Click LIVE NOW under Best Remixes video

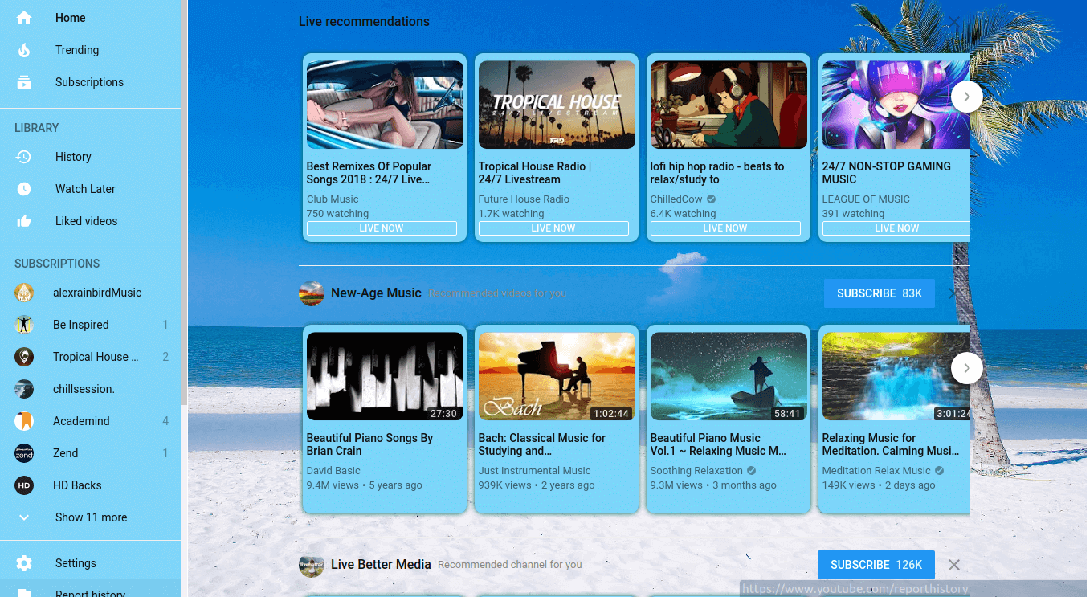381,228
